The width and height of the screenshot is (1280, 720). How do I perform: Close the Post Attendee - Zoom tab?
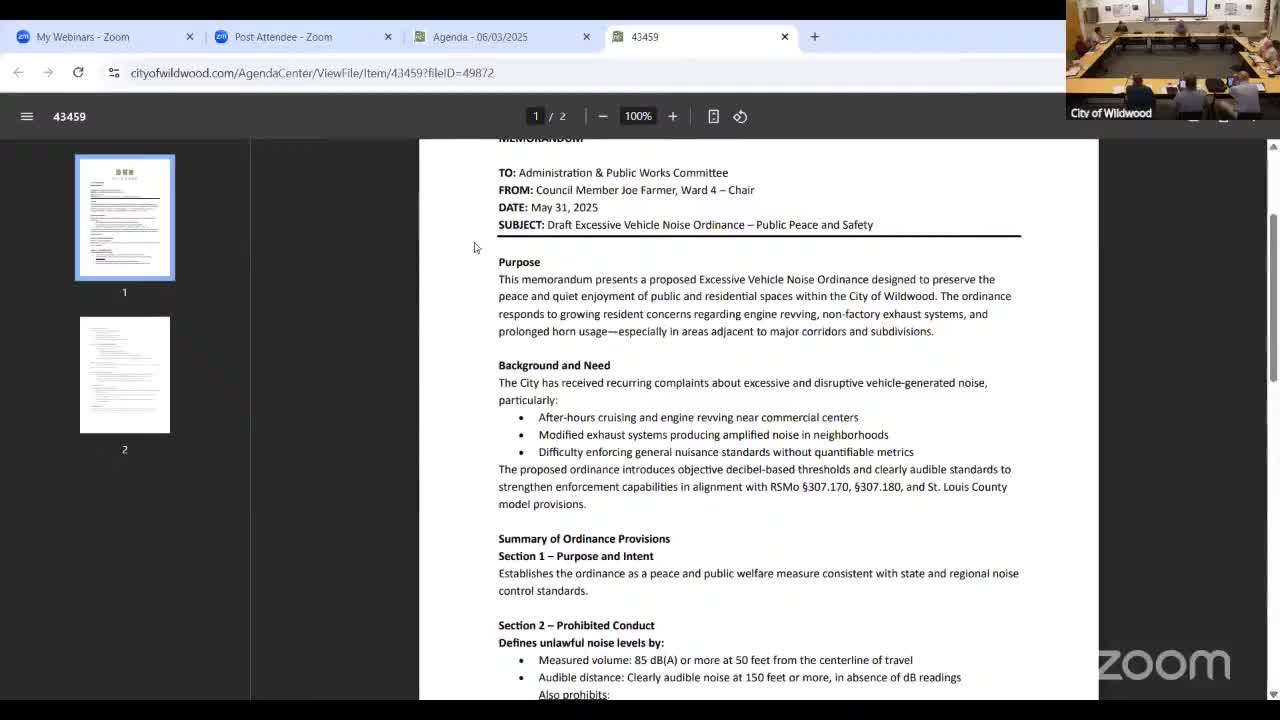point(388,37)
